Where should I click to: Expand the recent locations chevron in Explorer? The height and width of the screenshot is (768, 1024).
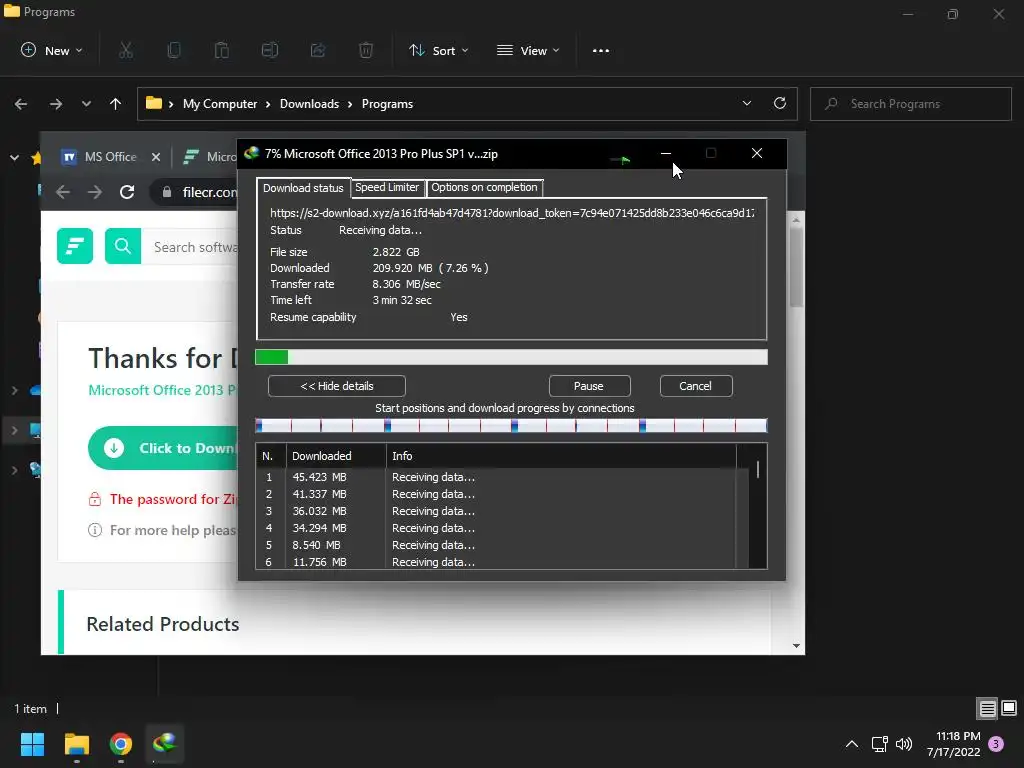coord(86,104)
